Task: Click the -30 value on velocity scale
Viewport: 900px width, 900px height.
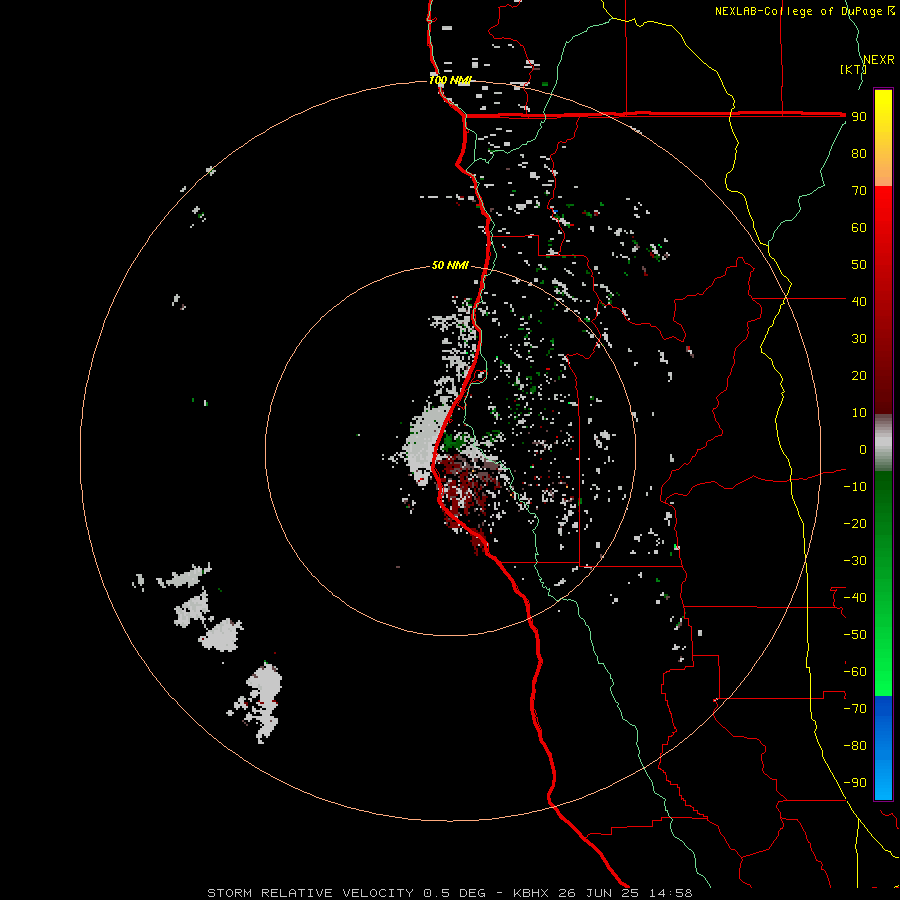Action: tap(855, 561)
